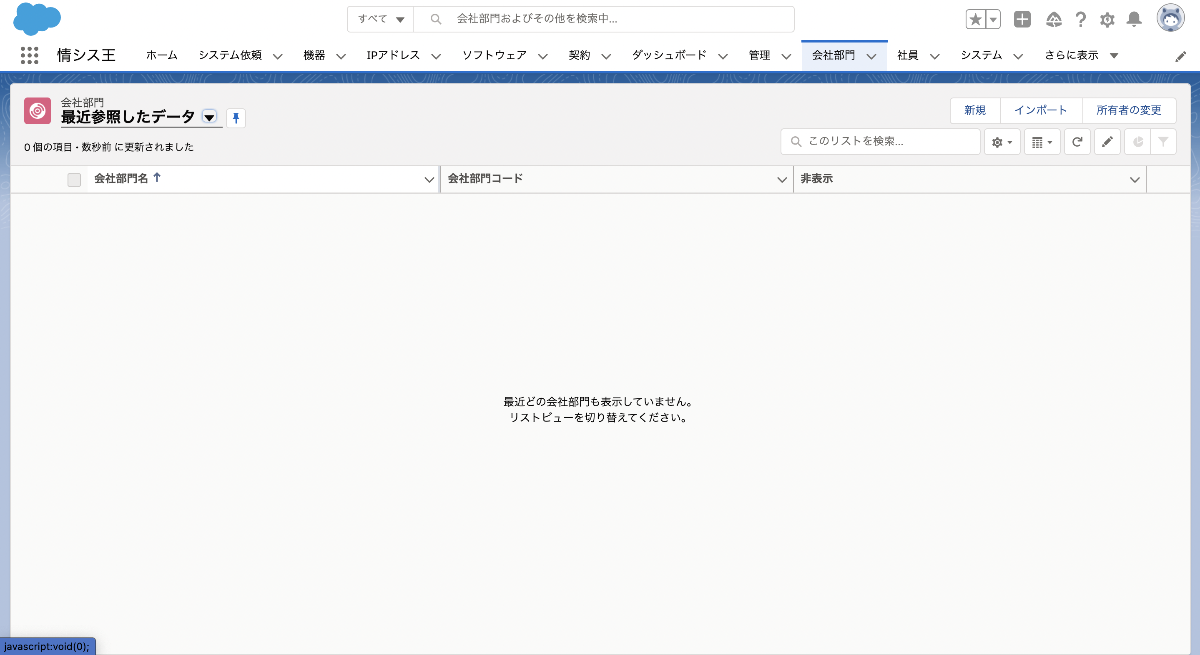Open the user profile avatar
This screenshot has height=655, width=1200.
[1171, 18]
